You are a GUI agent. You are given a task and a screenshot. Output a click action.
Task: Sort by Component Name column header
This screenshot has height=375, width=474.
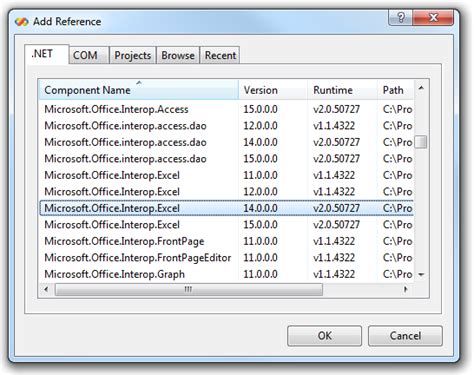coord(139,90)
